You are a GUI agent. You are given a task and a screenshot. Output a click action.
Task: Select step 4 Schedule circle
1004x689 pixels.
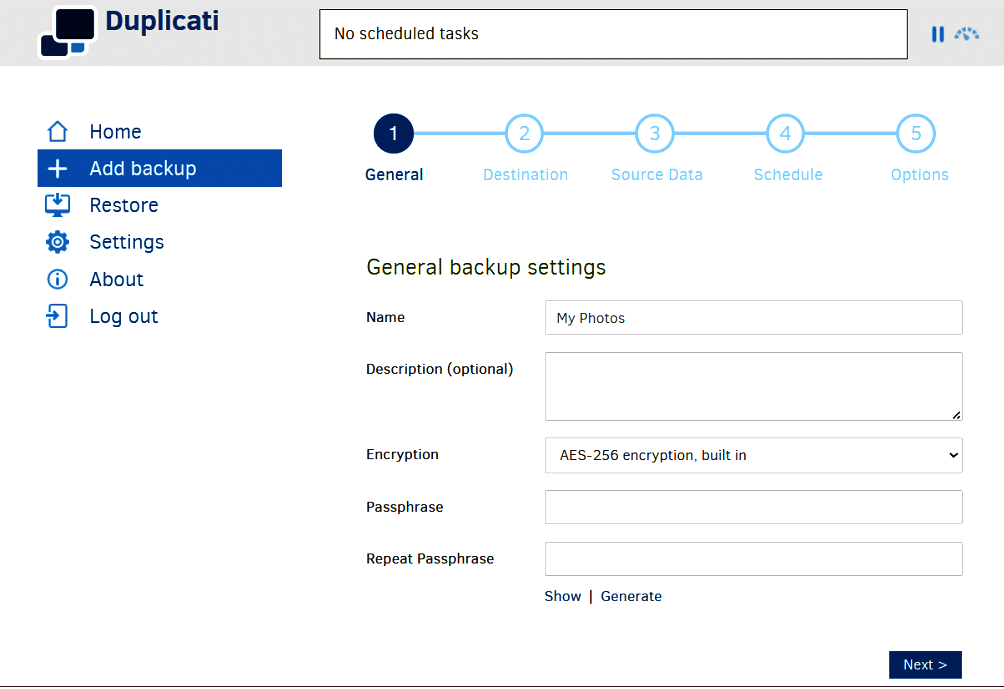(786, 134)
